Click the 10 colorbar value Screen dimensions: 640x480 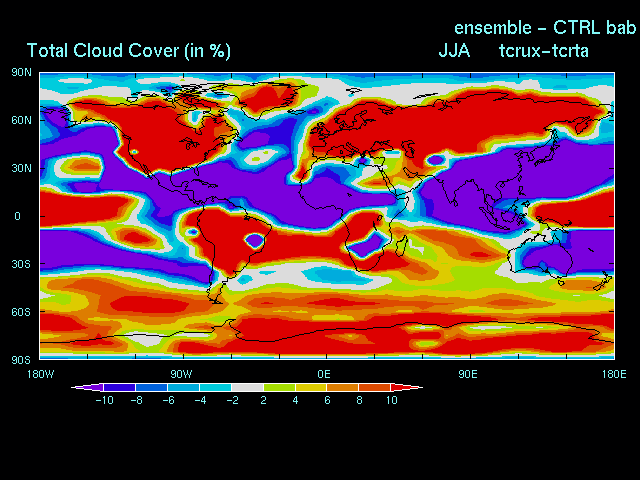[392, 400]
